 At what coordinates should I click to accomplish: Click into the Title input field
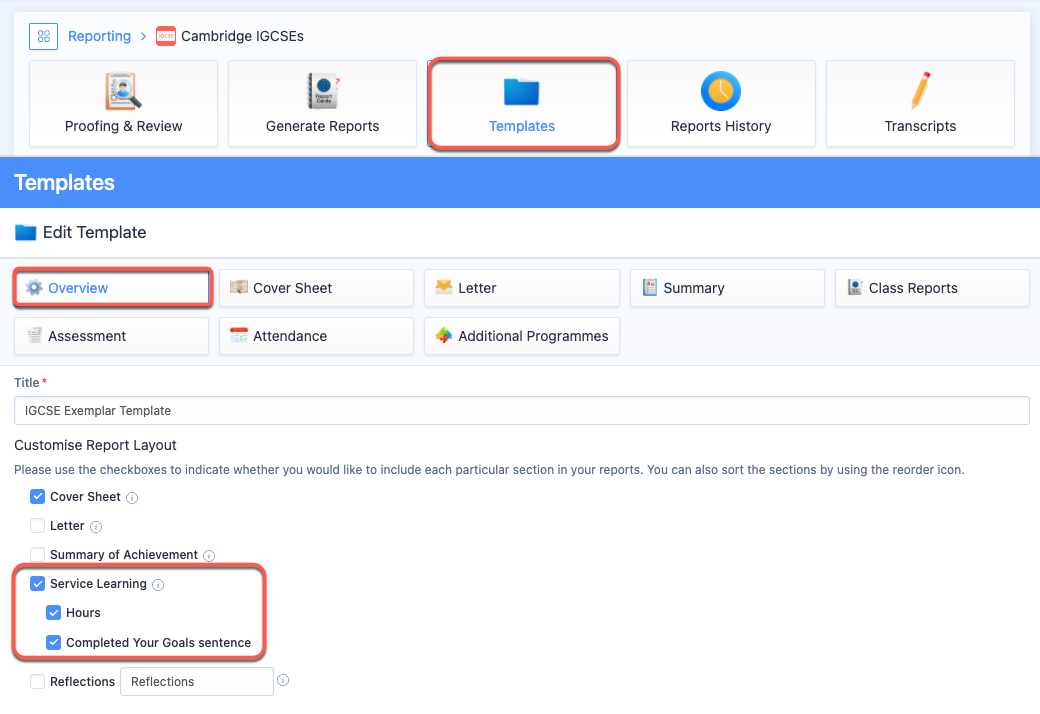(x=521, y=411)
